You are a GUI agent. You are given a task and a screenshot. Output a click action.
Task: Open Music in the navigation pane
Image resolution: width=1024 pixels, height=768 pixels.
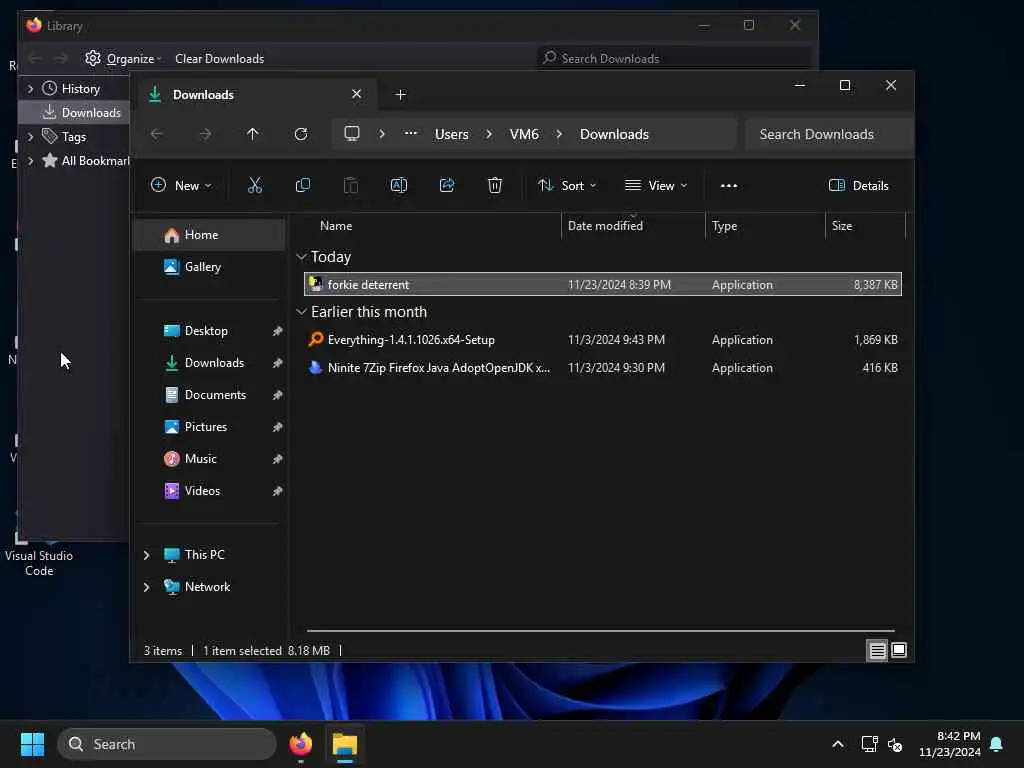210,459
